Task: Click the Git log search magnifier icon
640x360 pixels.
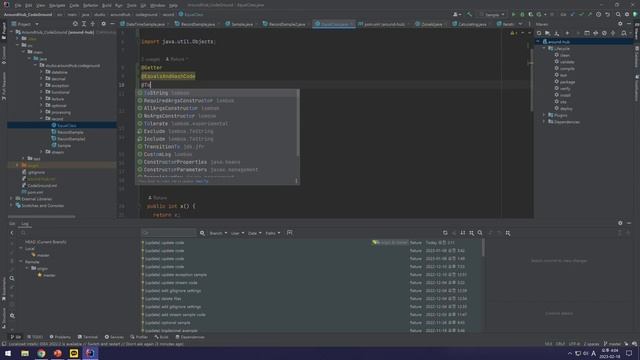Action: coord(202,233)
